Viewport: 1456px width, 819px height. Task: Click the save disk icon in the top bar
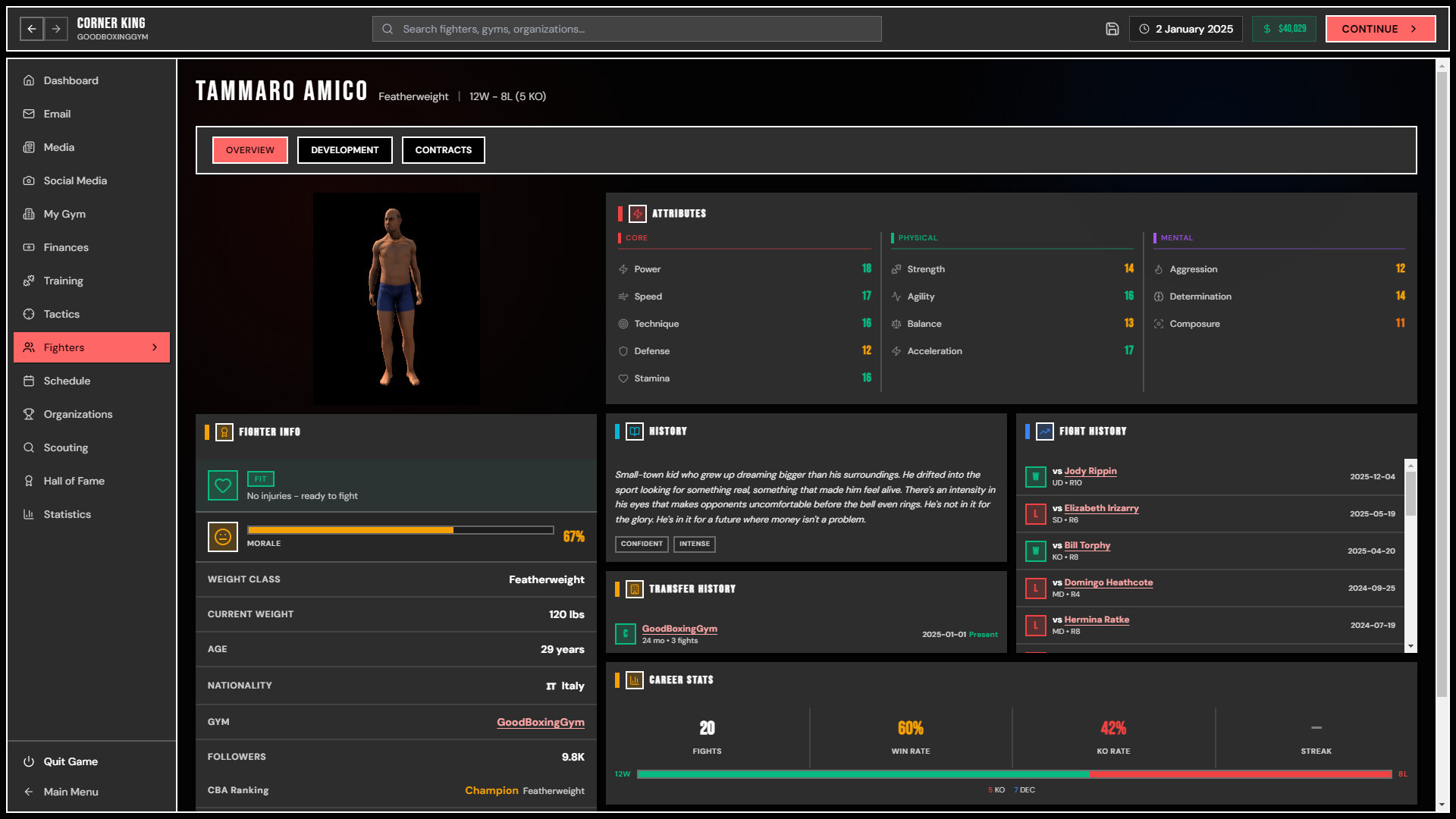(1112, 28)
